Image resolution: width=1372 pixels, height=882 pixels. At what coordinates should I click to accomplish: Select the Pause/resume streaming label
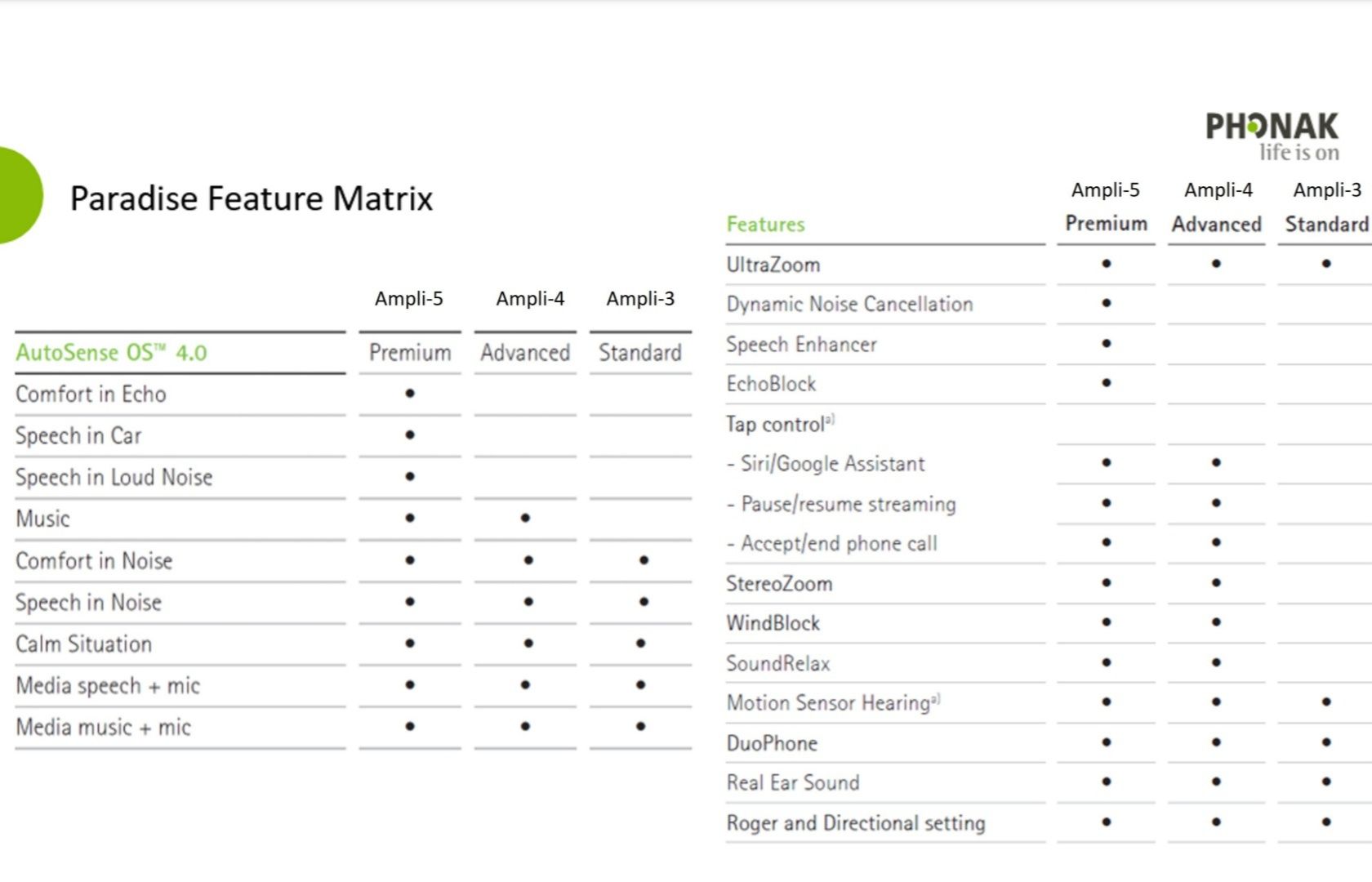[x=841, y=504]
